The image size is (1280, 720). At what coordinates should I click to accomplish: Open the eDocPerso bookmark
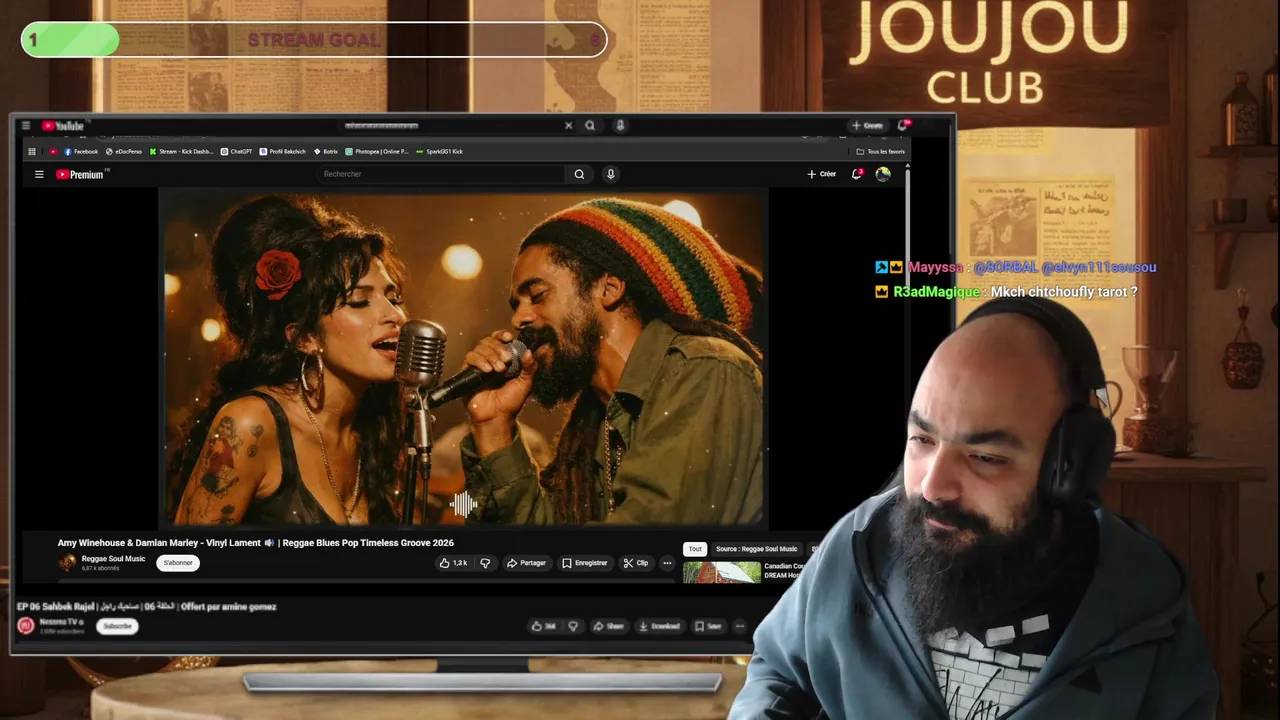click(x=124, y=152)
